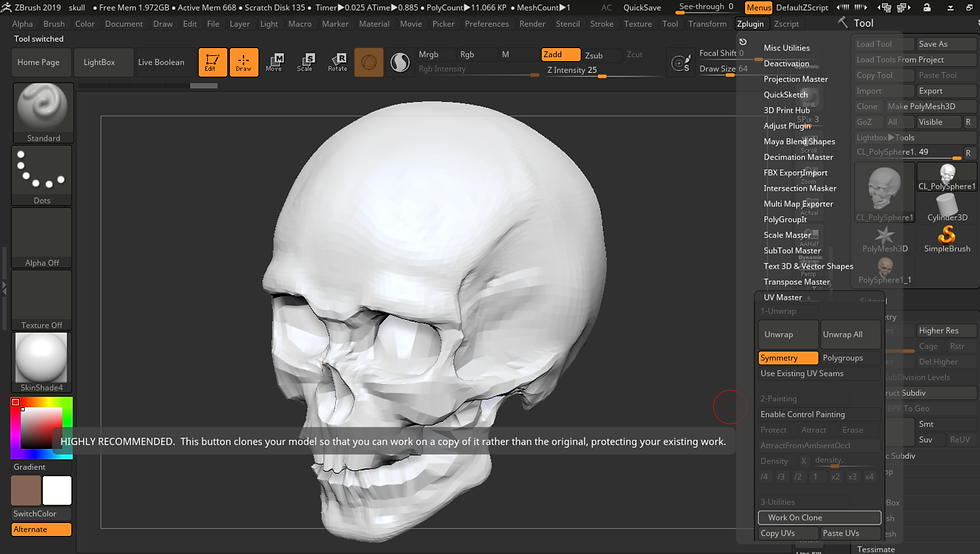The width and height of the screenshot is (980, 554).
Task: Expand SubTool Master section
Action: click(x=792, y=251)
